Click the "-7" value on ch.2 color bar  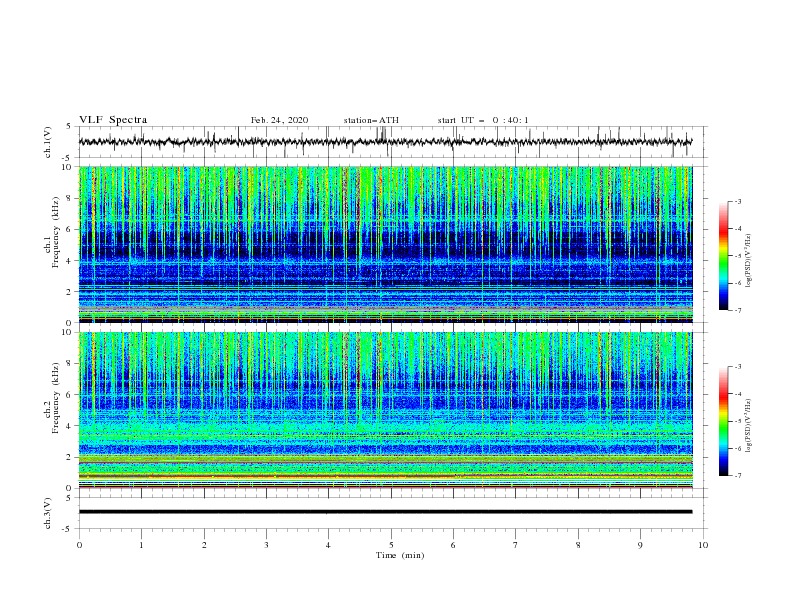pos(738,475)
